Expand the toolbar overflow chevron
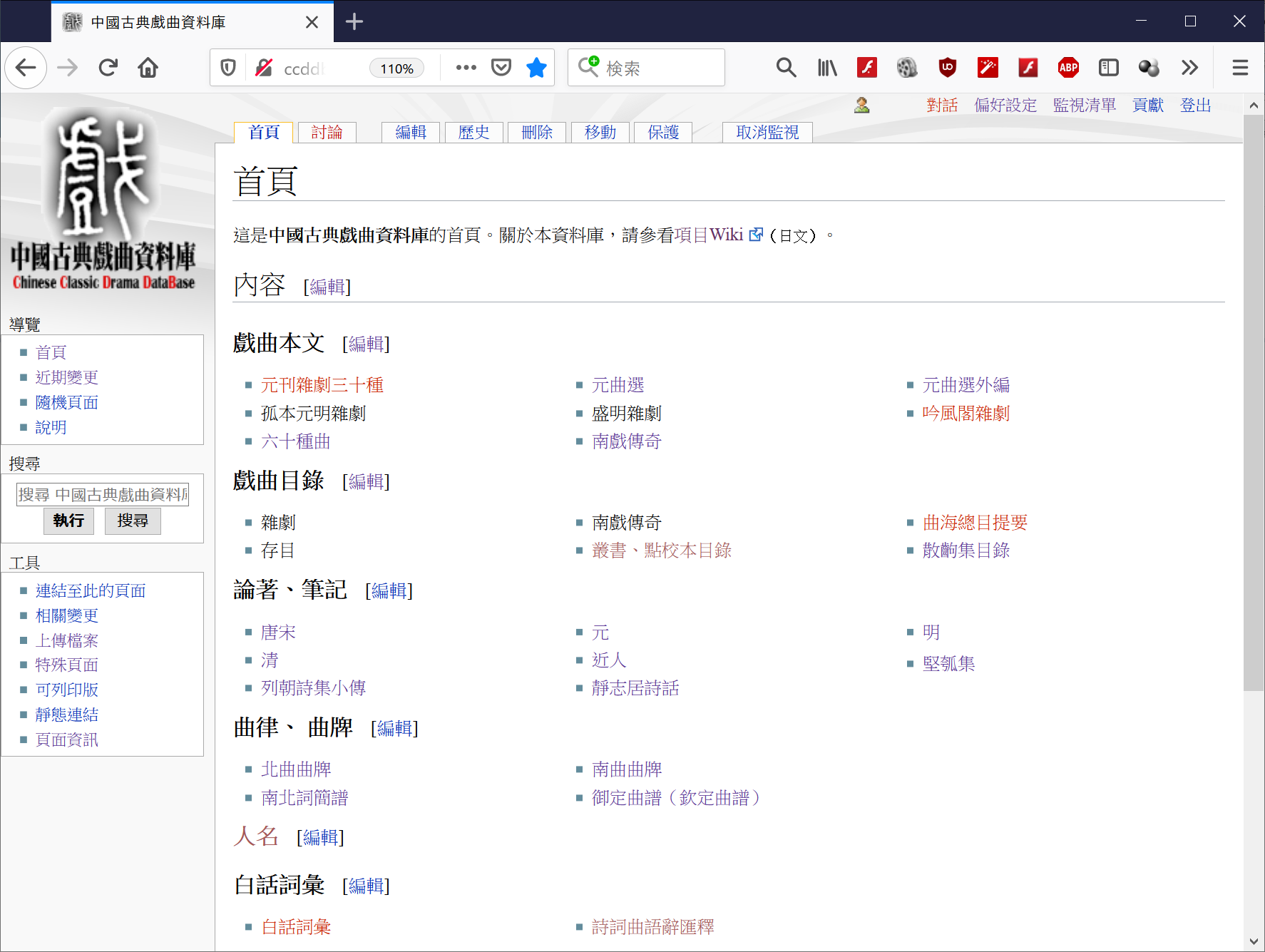 point(1189,68)
